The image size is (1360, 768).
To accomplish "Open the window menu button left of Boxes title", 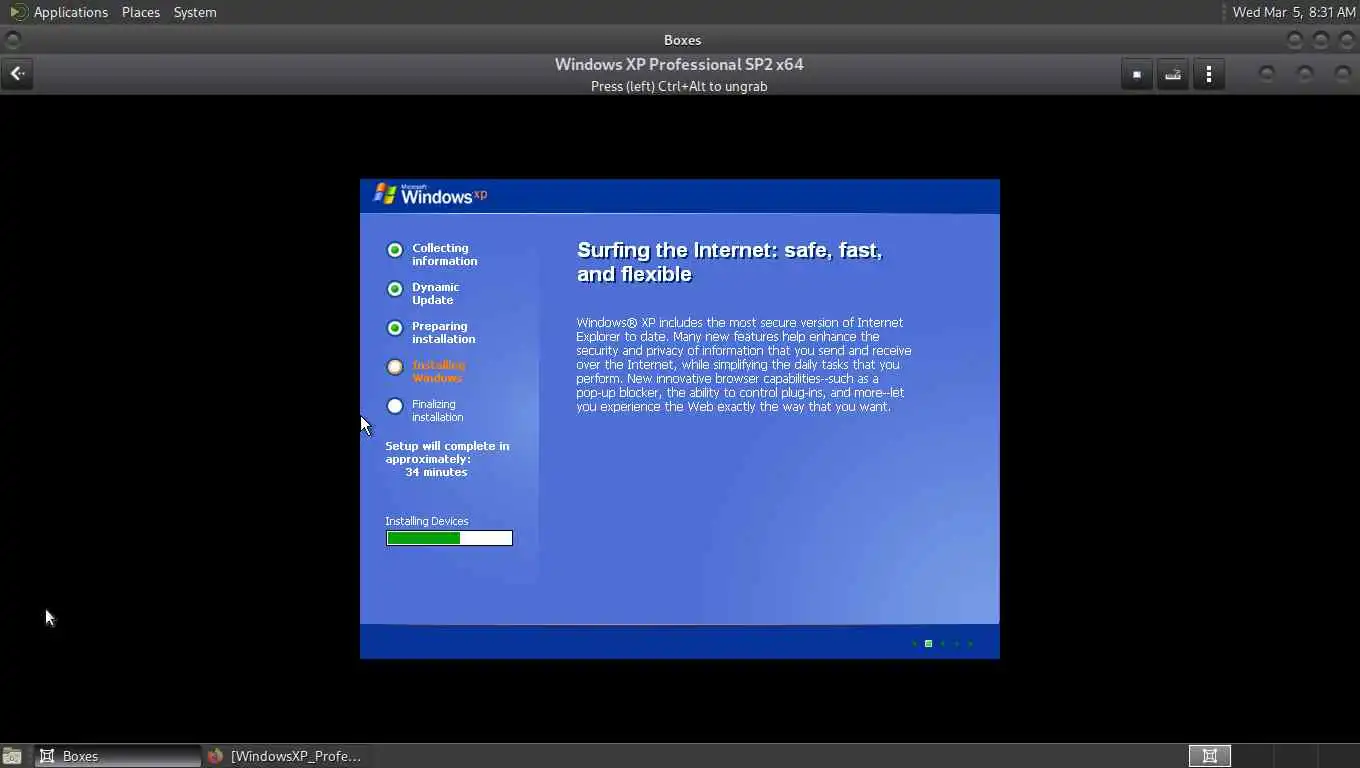I will tap(13, 40).
